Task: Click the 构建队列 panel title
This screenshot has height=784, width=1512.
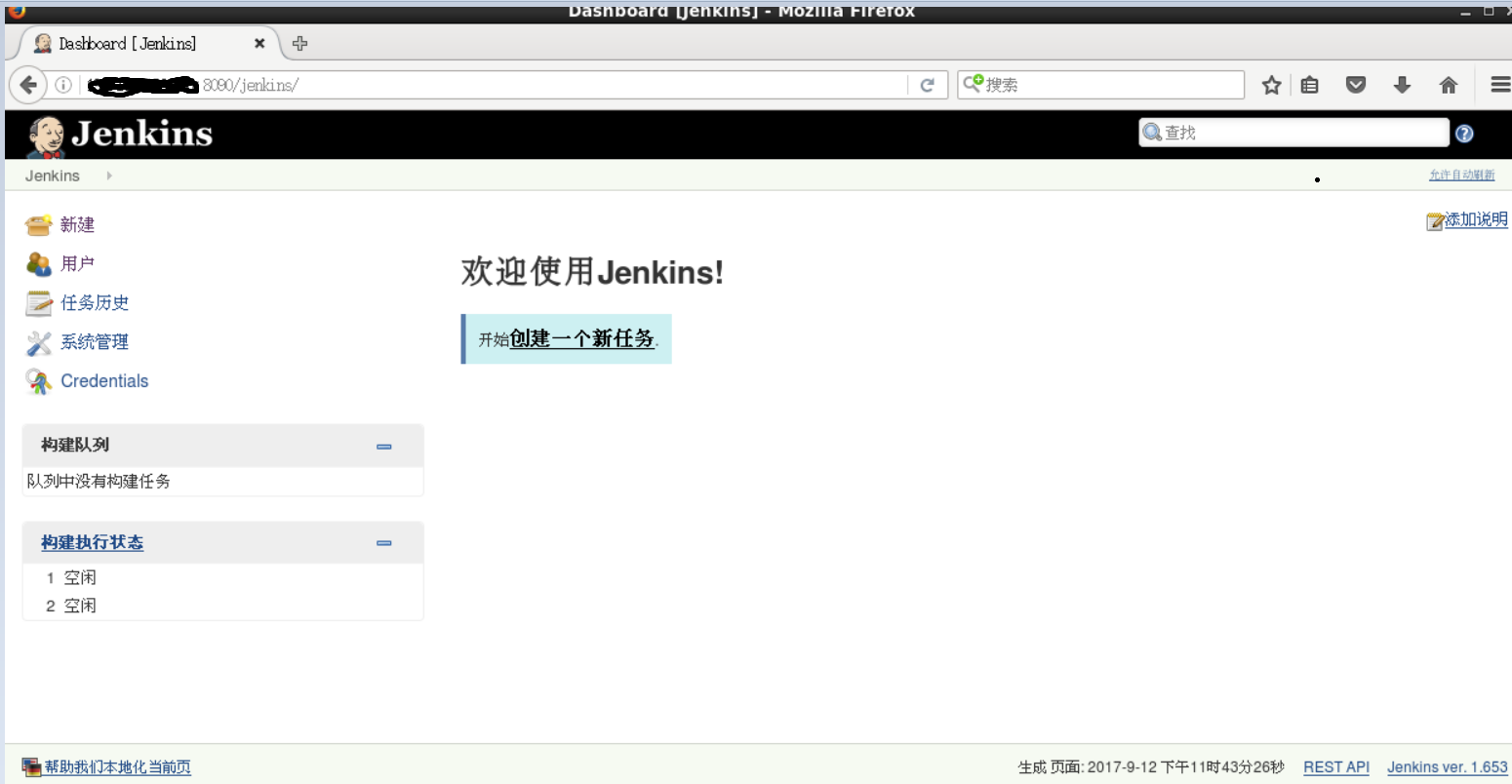Action: coord(75,446)
